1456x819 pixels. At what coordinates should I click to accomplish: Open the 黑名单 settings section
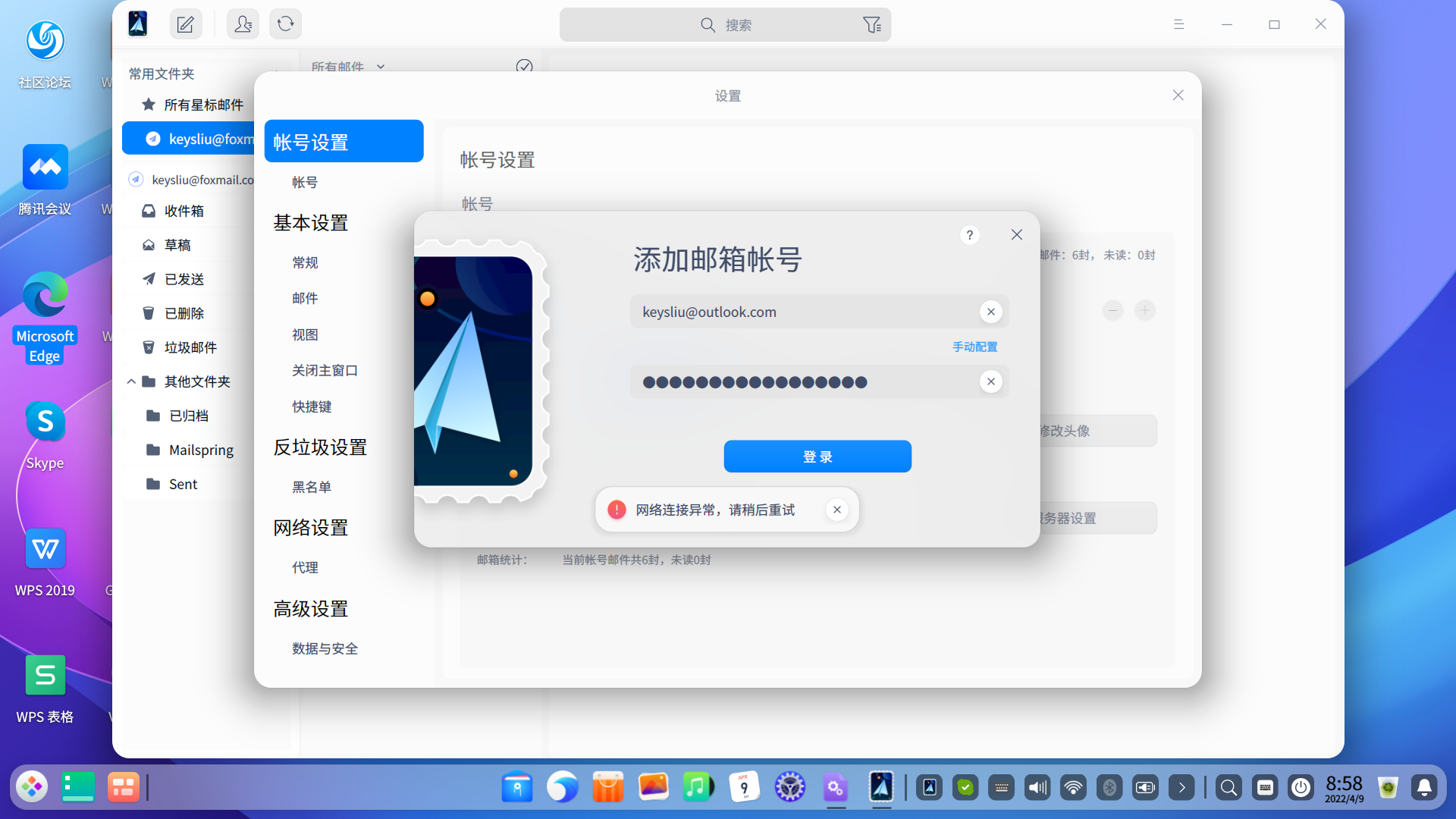point(311,486)
